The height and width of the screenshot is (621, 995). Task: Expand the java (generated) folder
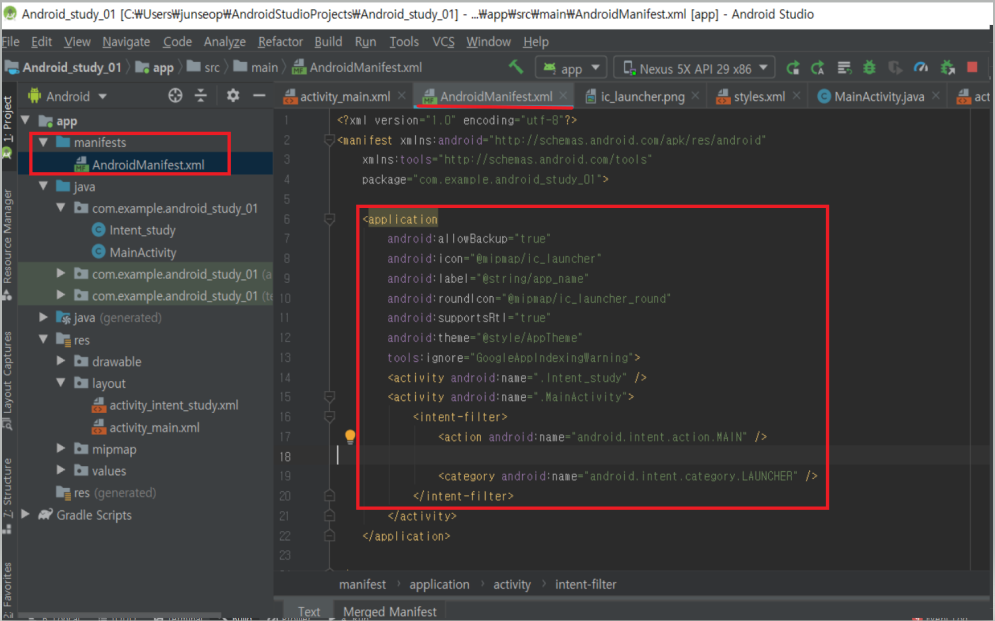[43, 317]
